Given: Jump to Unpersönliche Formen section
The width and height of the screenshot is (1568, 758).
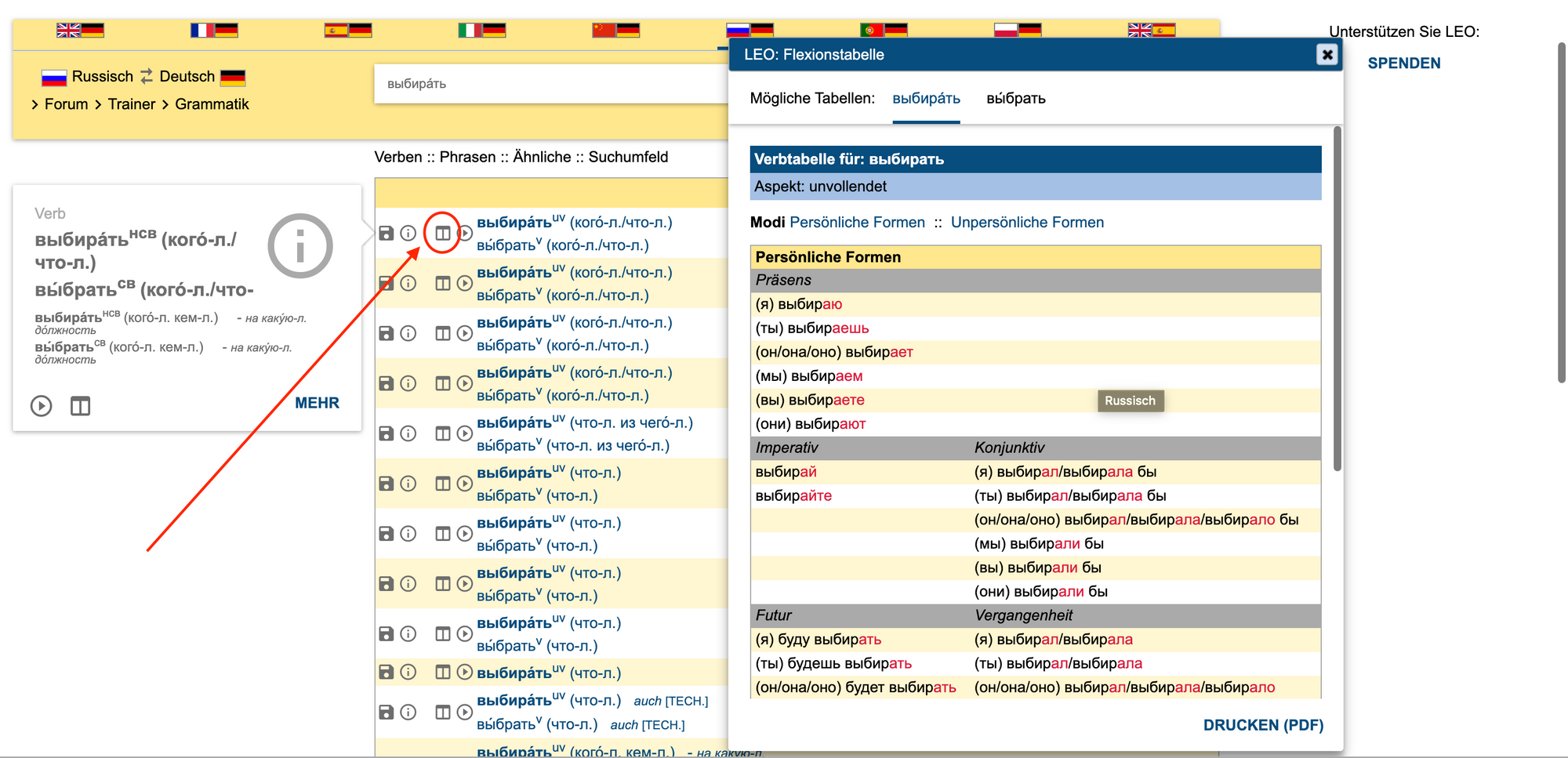Looking at the screenshot, I should 1027,223.
